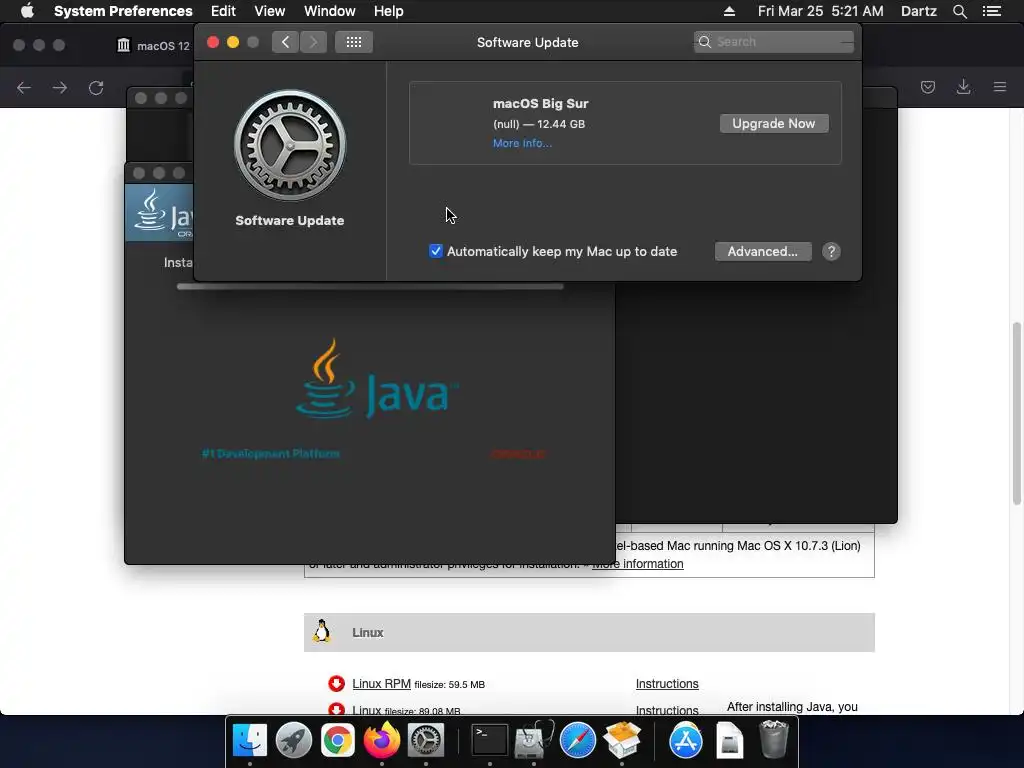Click the Java installer progress bar

(370, 286)
